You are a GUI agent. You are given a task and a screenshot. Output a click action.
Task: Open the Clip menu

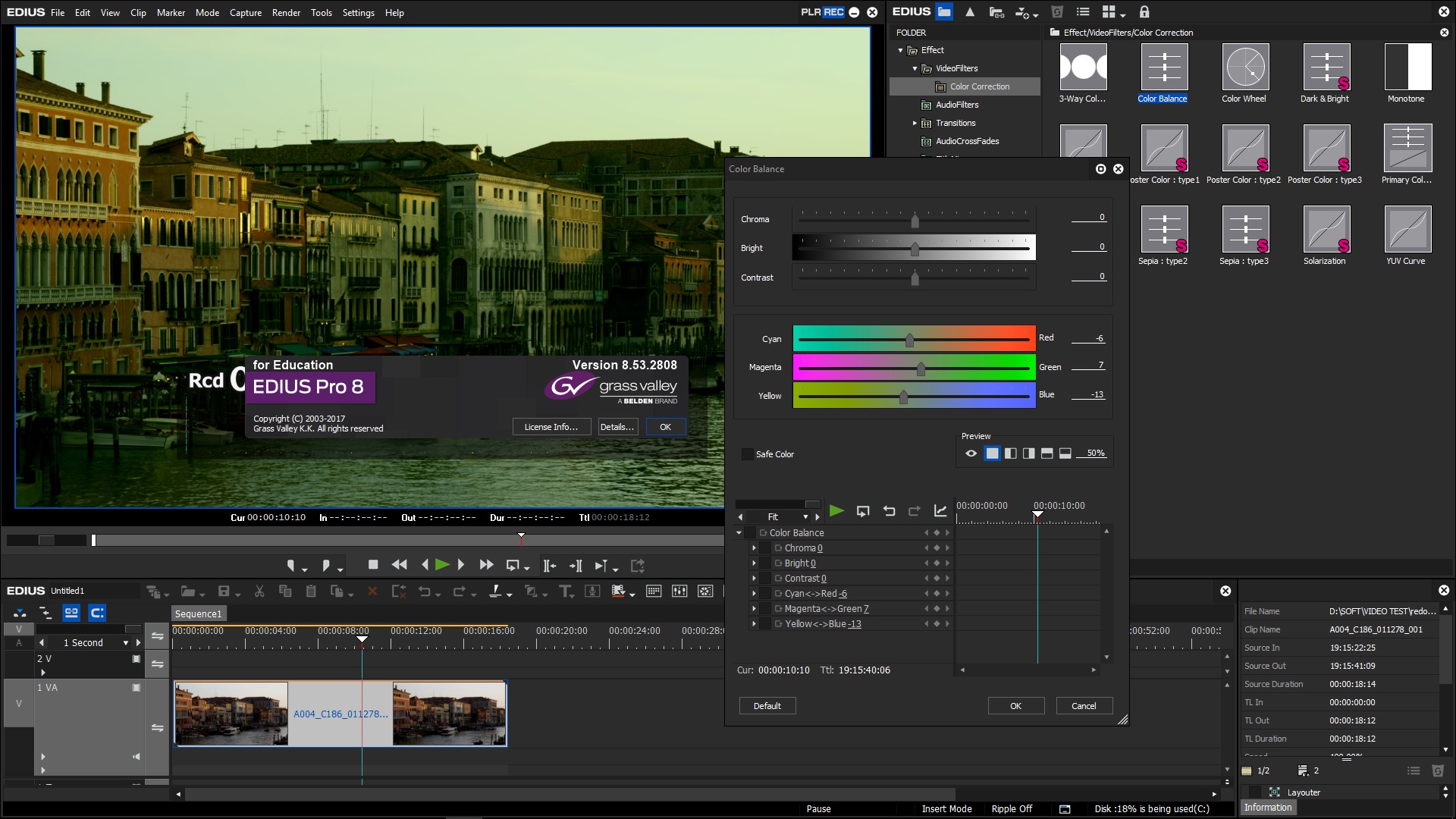click(x=138, y=12)
